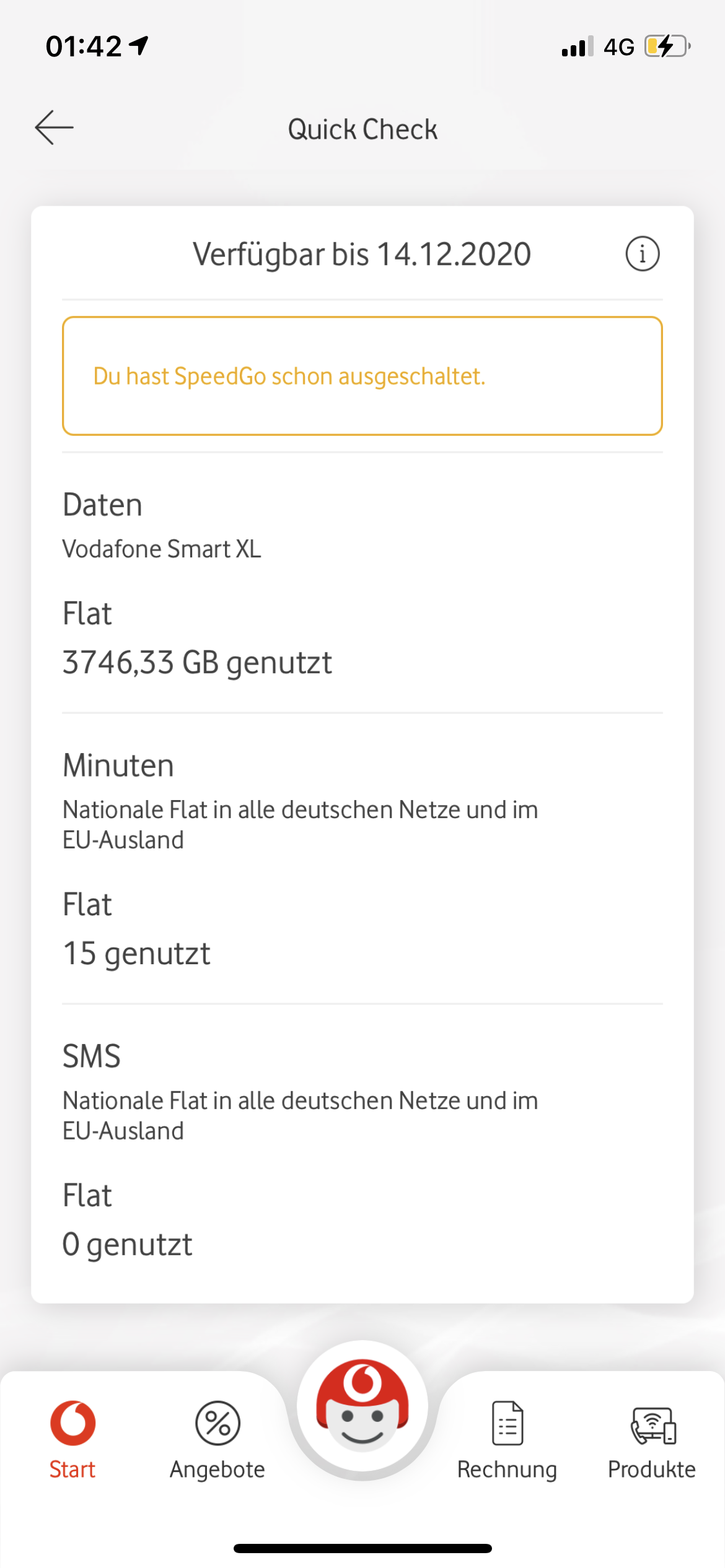Tap the info circle next to Verfügbar bis

(x=642, y=254)
